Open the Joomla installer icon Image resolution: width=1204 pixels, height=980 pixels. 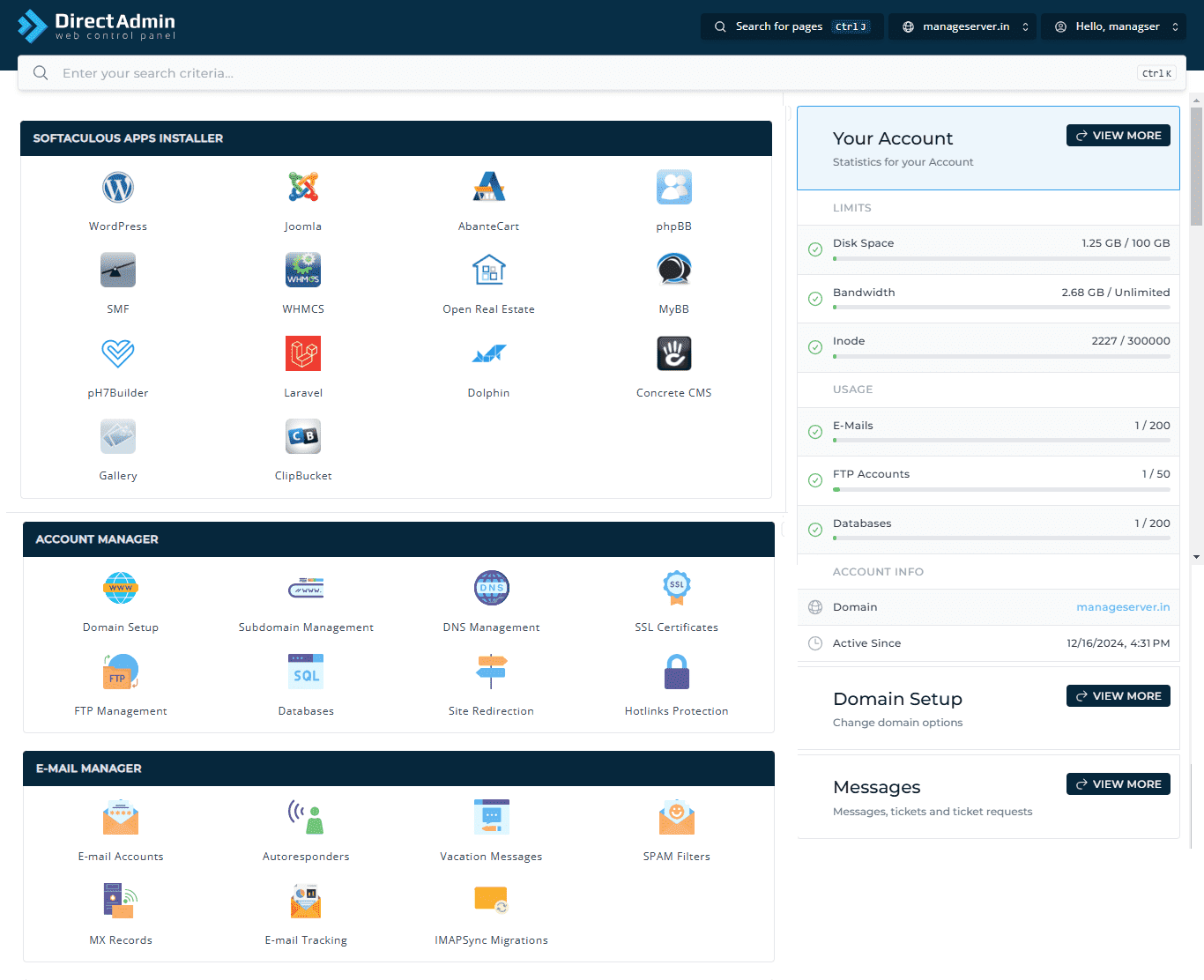303,187
